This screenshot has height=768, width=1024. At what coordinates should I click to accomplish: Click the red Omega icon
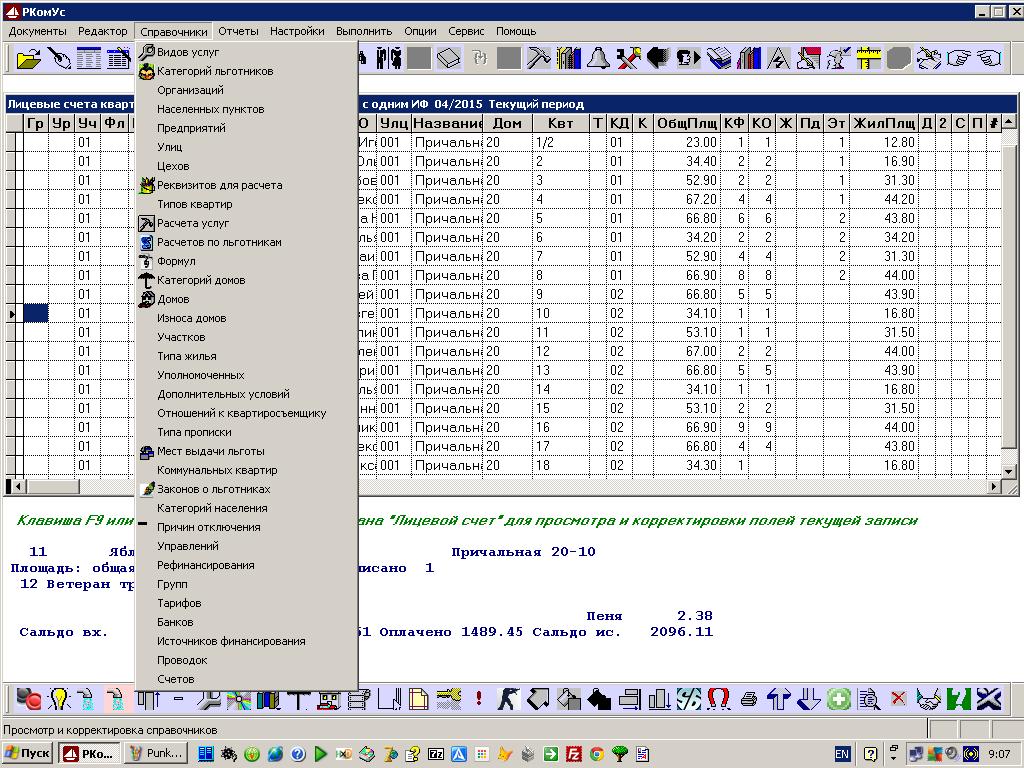pyautogui.click(x=718, y=699)
